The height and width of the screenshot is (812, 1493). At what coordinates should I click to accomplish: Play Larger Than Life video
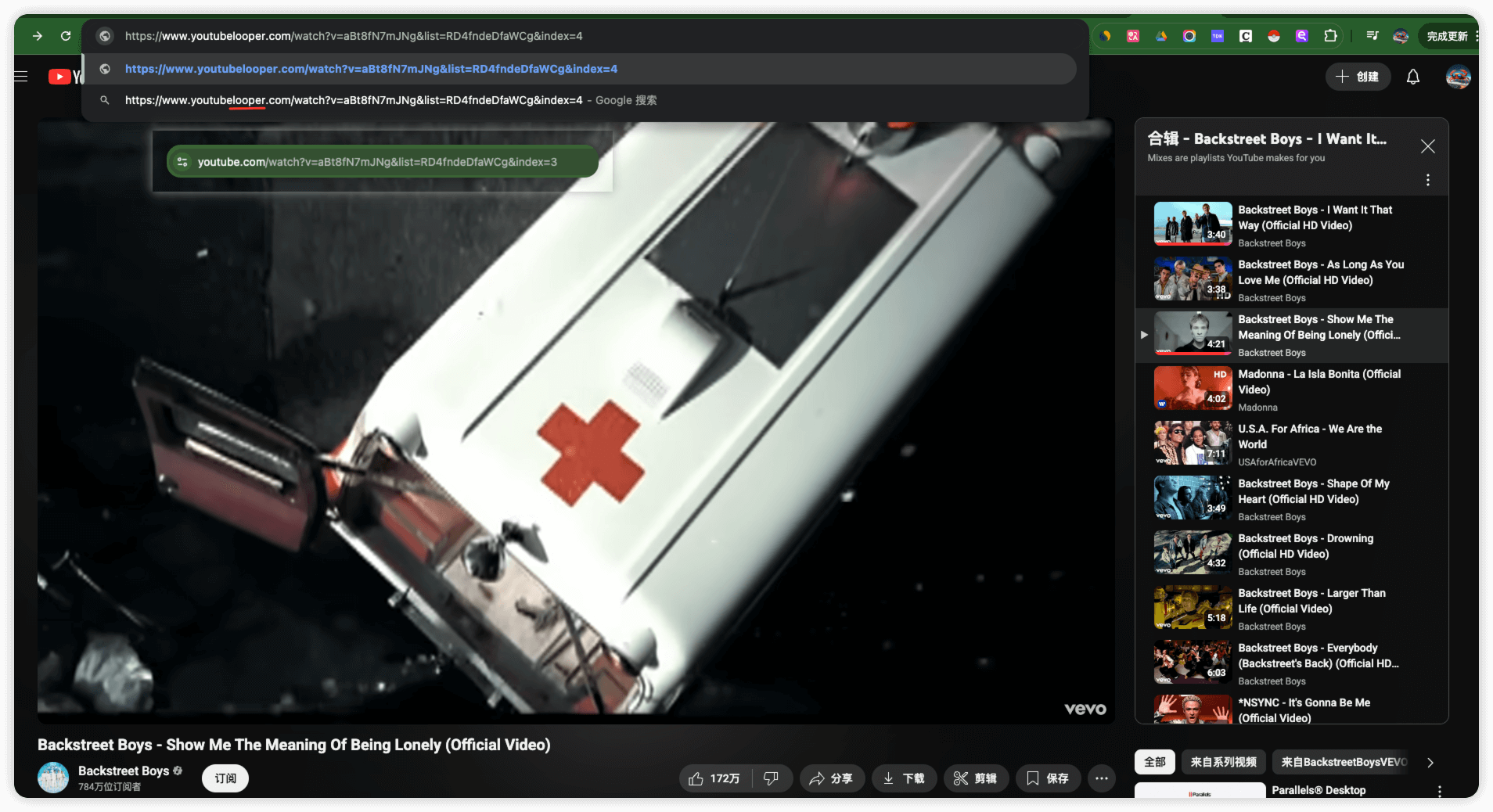coord(1291,609)
